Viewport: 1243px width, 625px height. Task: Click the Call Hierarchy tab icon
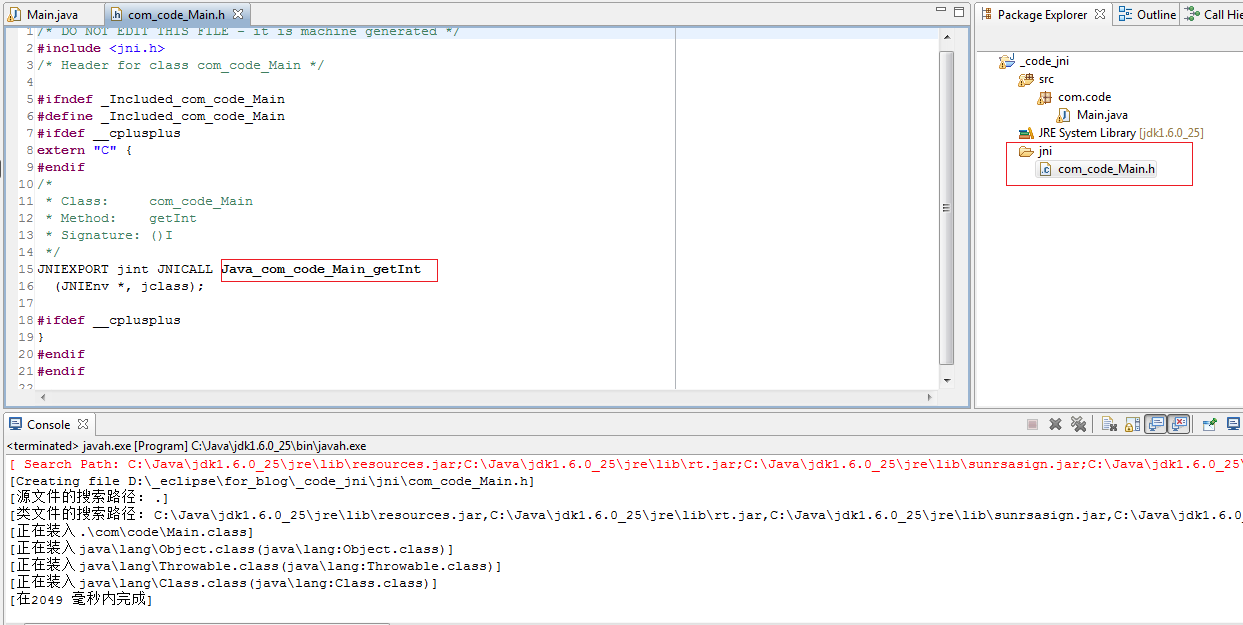(x=1192, y=15)
